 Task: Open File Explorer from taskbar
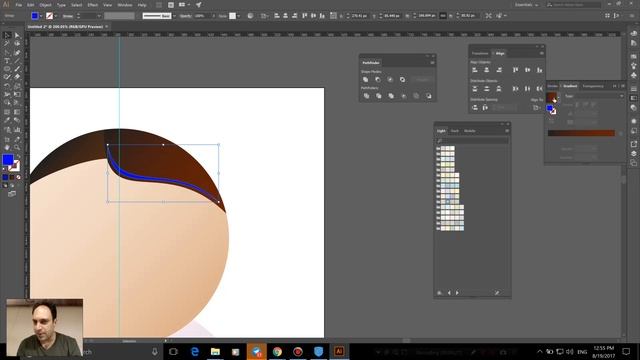click(x=215, y=351)
